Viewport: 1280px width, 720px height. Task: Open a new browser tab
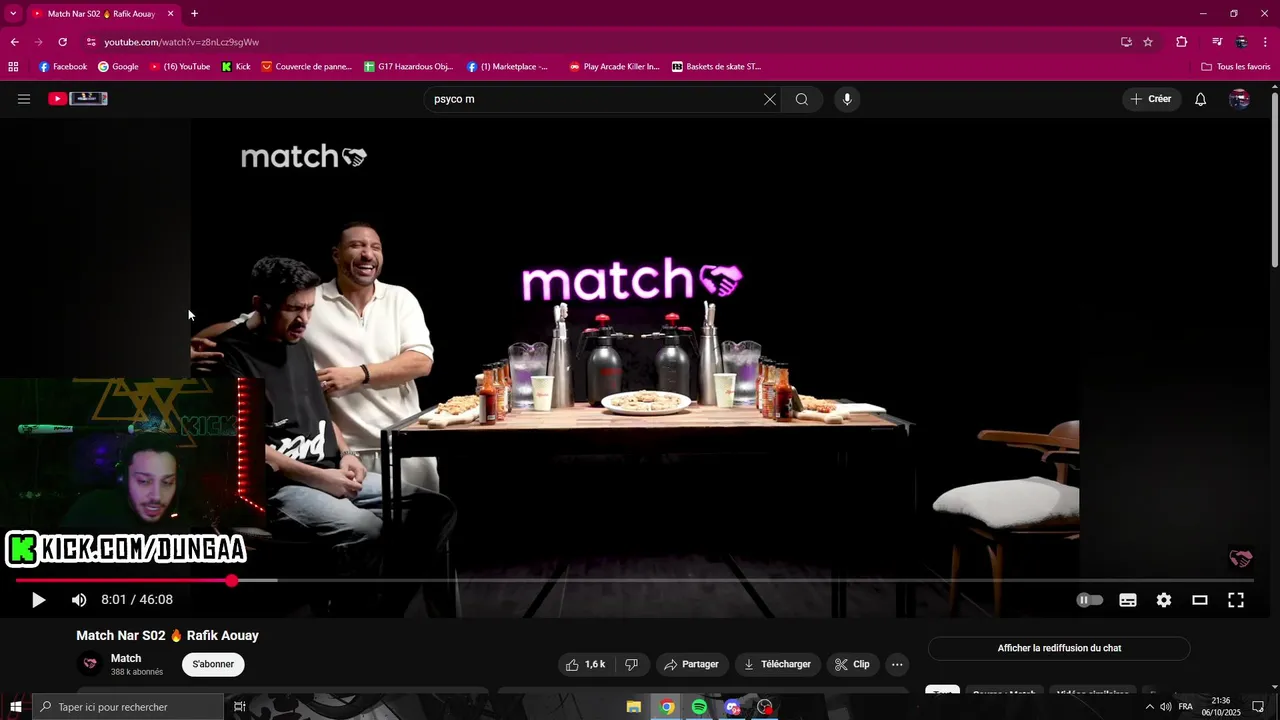pos(194,14)
